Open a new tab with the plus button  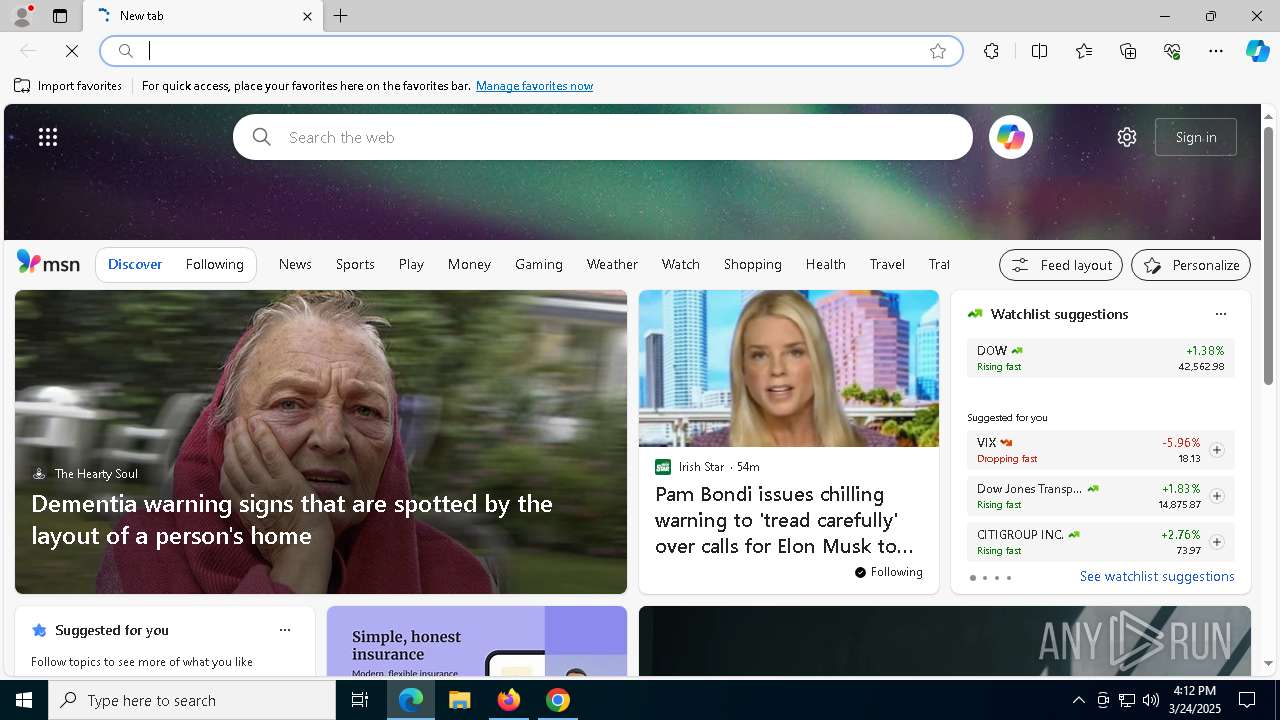click(341, 16)
